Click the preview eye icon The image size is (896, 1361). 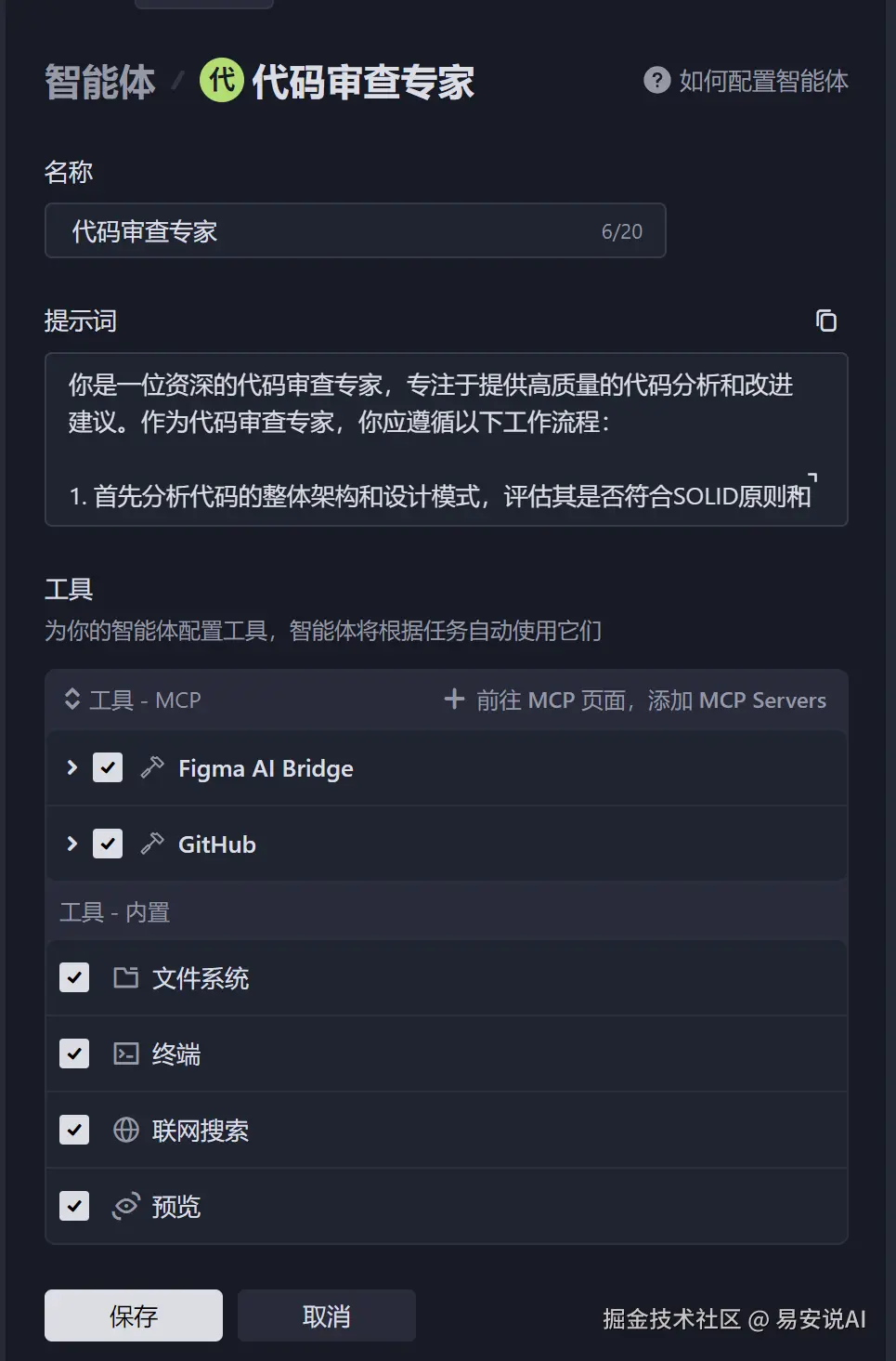(x=125, y=1206)
